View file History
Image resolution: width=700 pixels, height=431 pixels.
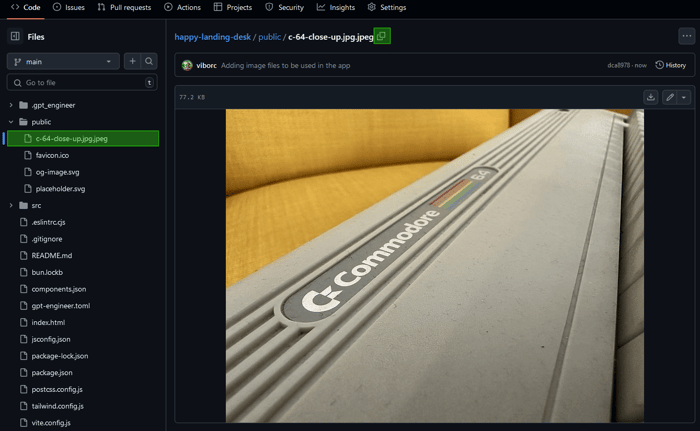[x=671, y=65]
